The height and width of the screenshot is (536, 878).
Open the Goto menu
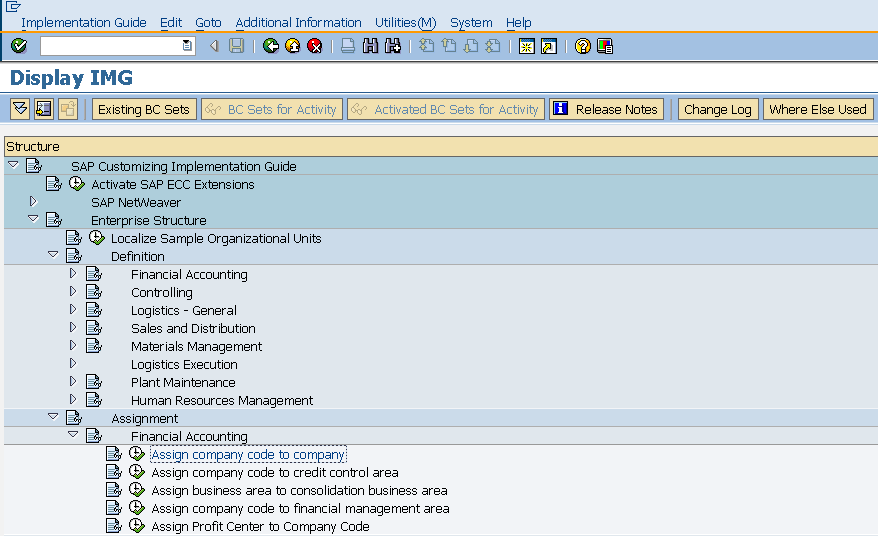point(208,22)
